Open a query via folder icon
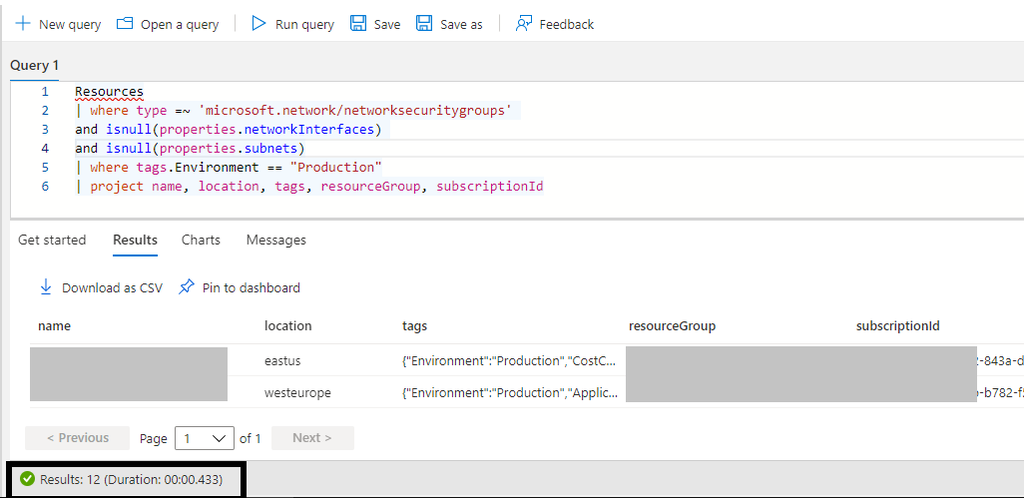Image resolution: width=1024 pixels, height=498 pixels. (125, 24)
